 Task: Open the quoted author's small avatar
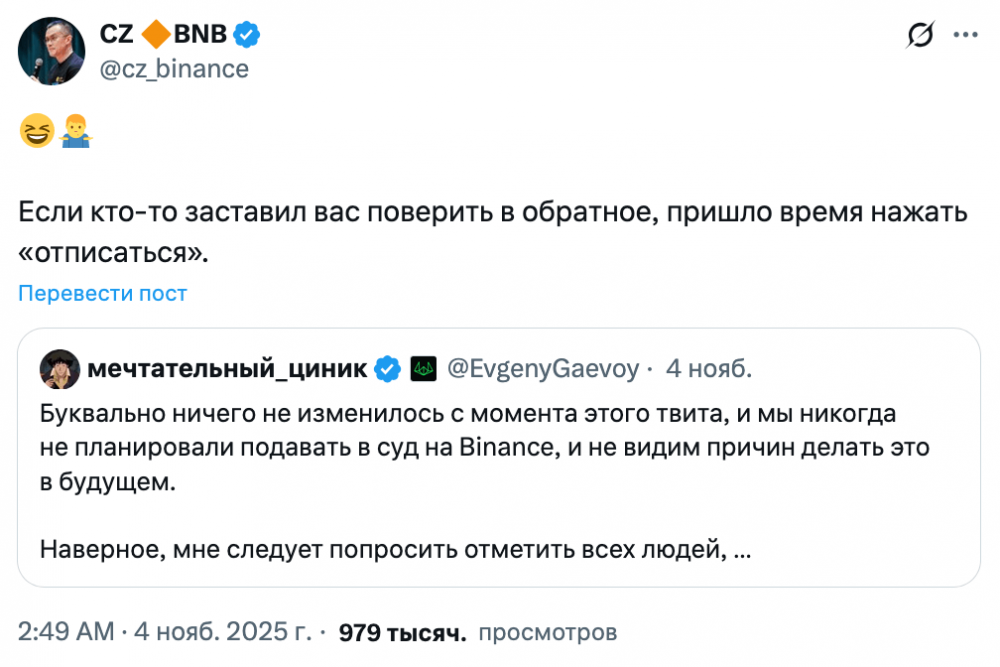point(60,370)
